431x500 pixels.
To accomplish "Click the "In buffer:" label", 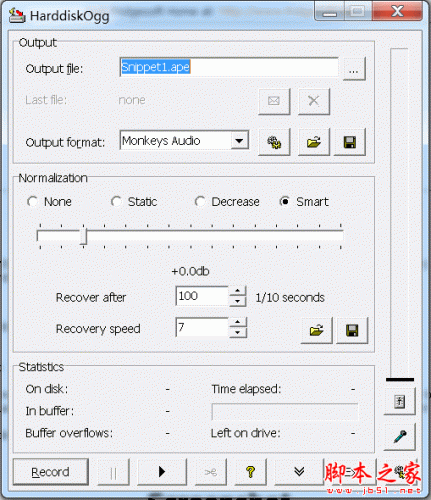I will point(50,411).
